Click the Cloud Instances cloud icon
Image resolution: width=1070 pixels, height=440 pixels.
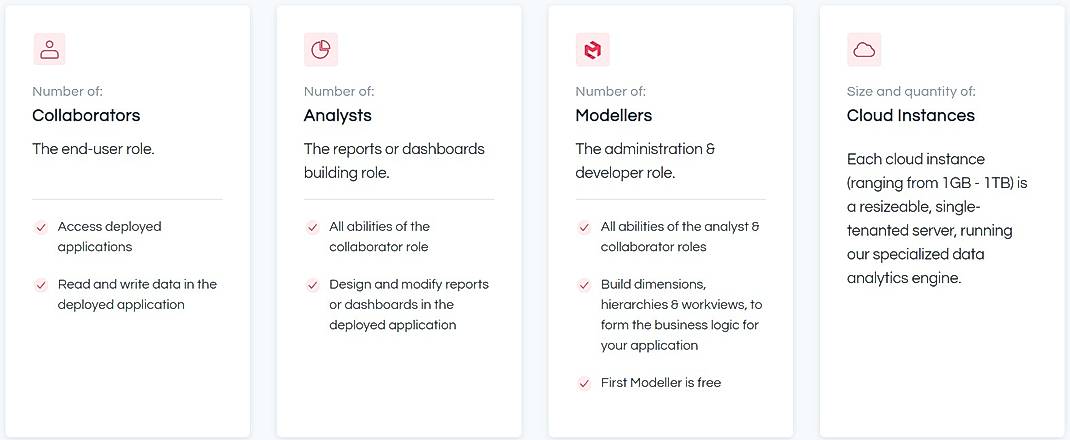pyautogui.click(x=864, y=49)
